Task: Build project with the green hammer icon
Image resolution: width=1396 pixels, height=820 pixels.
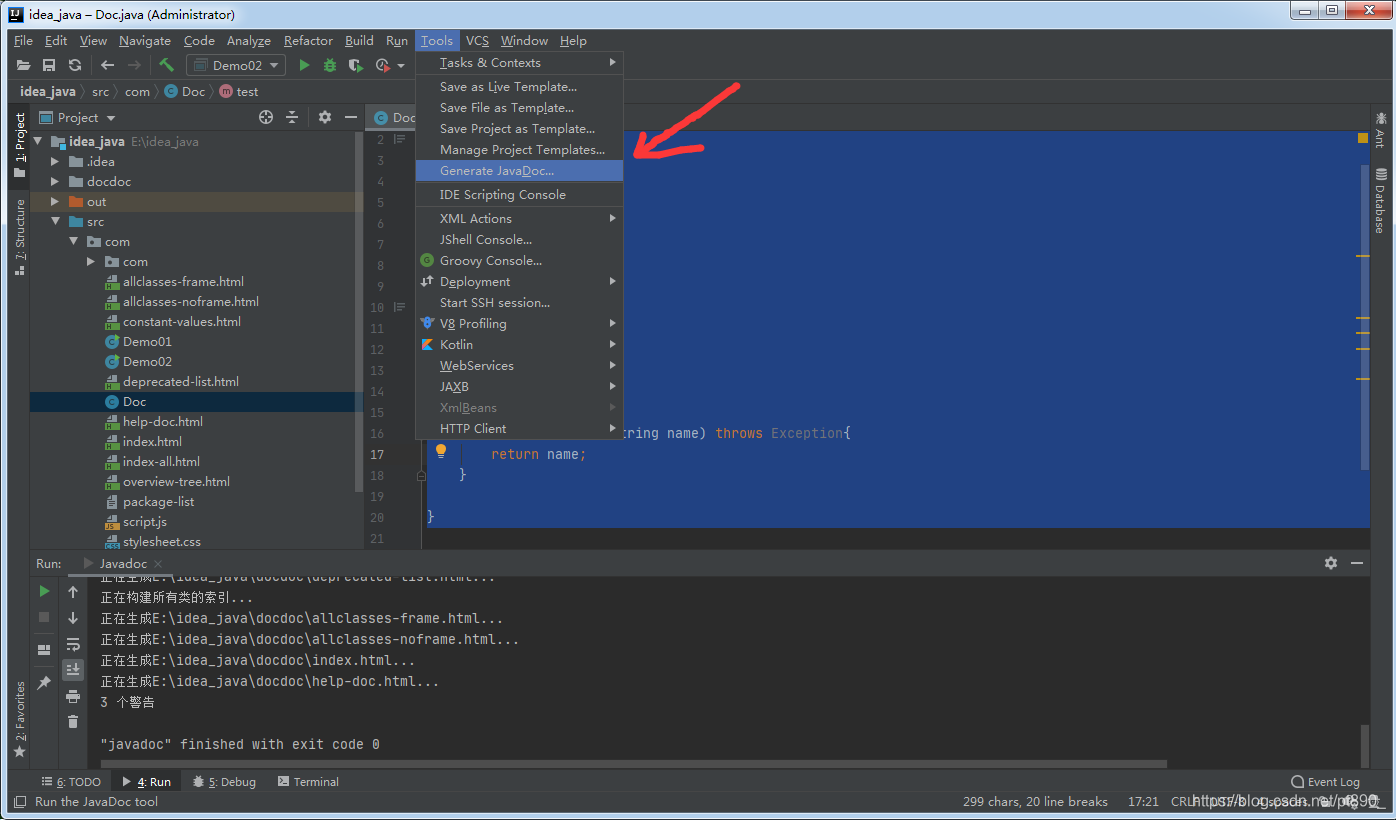Action: 166,65
